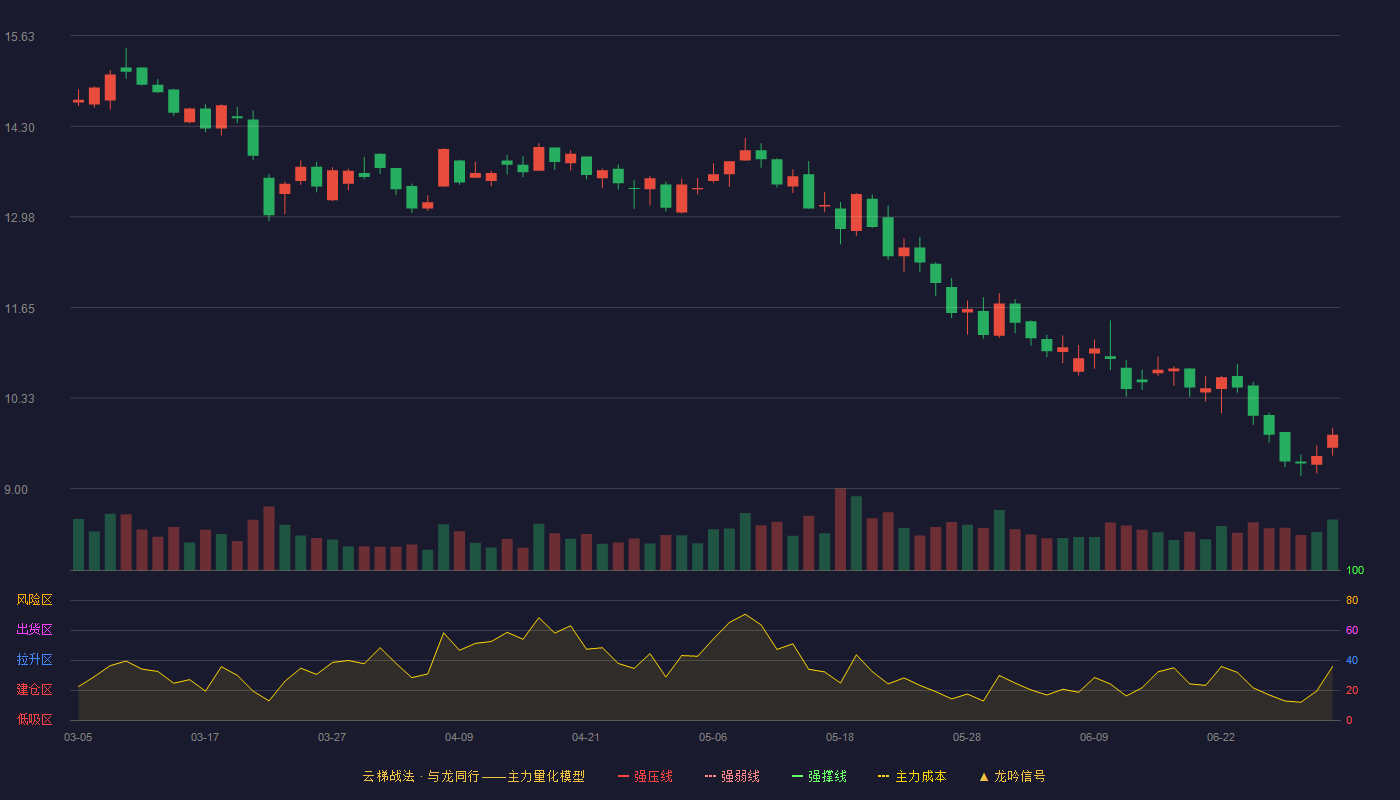The image size is (1400, 800).
Task: Click the green 100 indicator scale value
Action: click(x=1355, y=571)
